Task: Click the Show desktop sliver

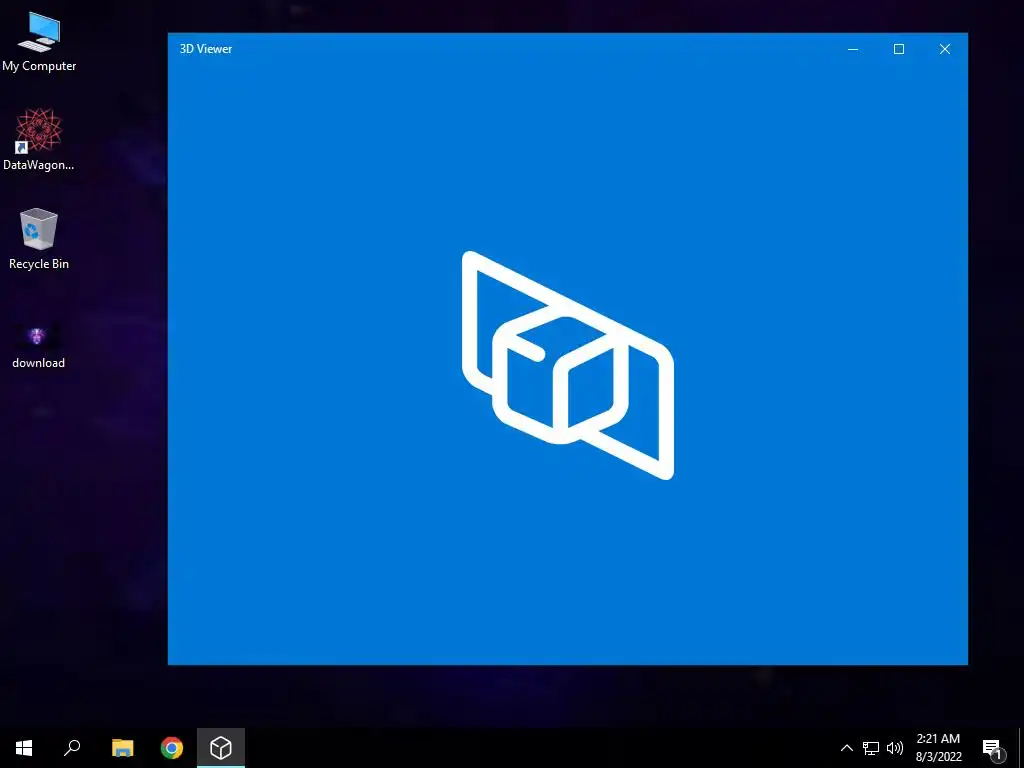Action: coord(1021,748)
